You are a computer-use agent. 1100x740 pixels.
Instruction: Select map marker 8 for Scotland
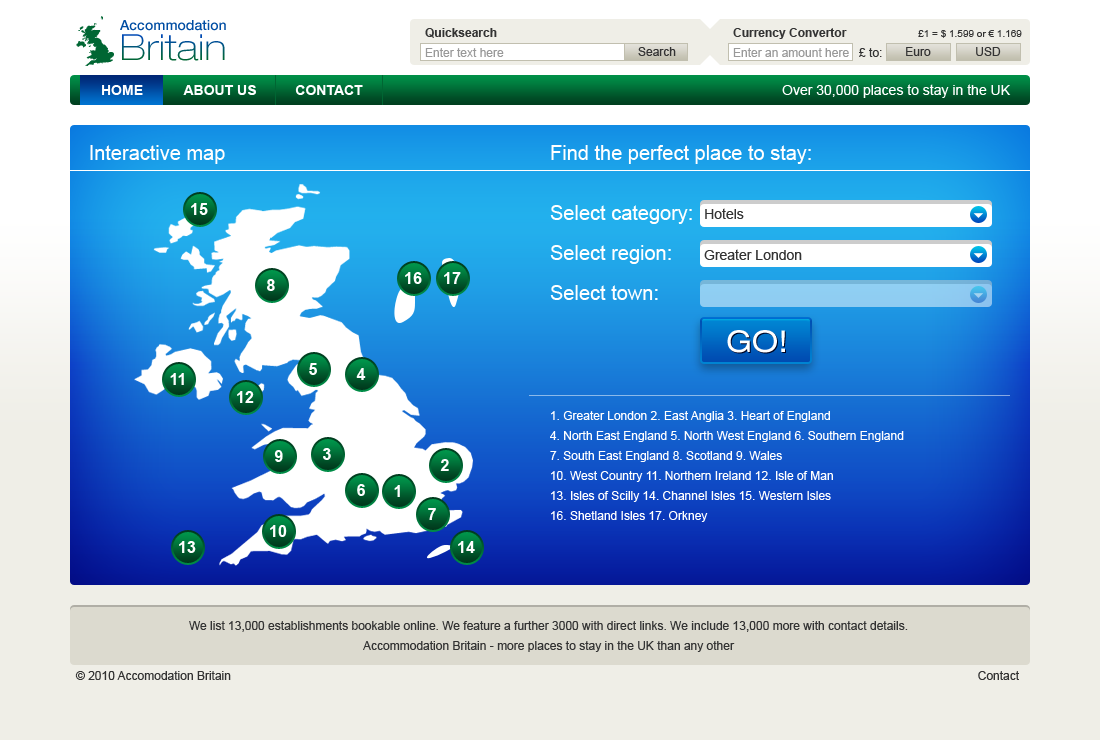271,286
